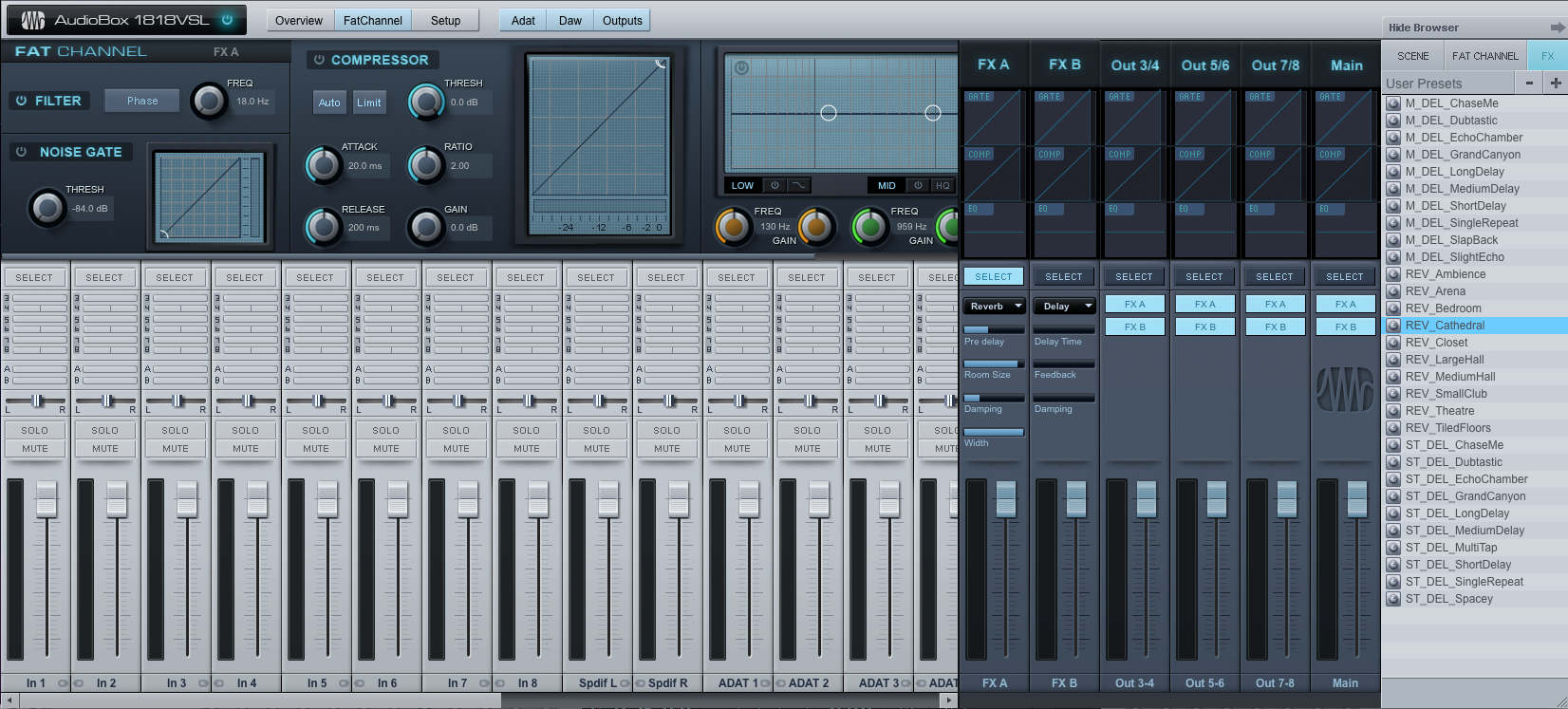1568x709 pixels.
Task: Select the REV_LargeHall preset
Action: (1476, 360)
